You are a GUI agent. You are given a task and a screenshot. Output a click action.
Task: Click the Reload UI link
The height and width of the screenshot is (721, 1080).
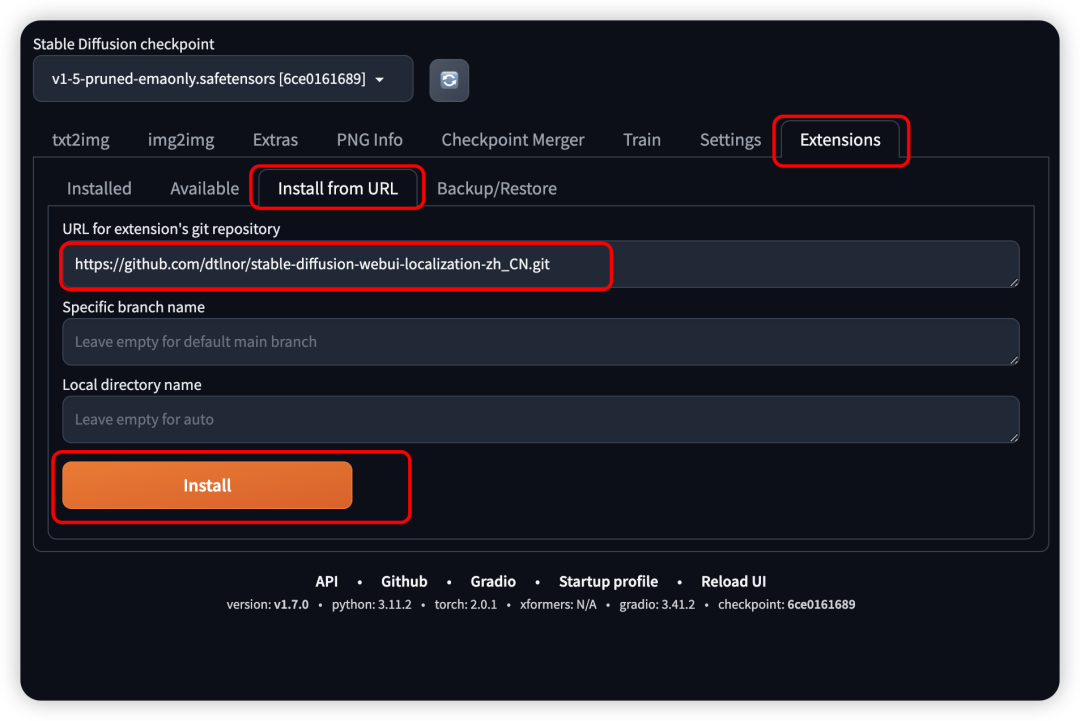(734, 581)
